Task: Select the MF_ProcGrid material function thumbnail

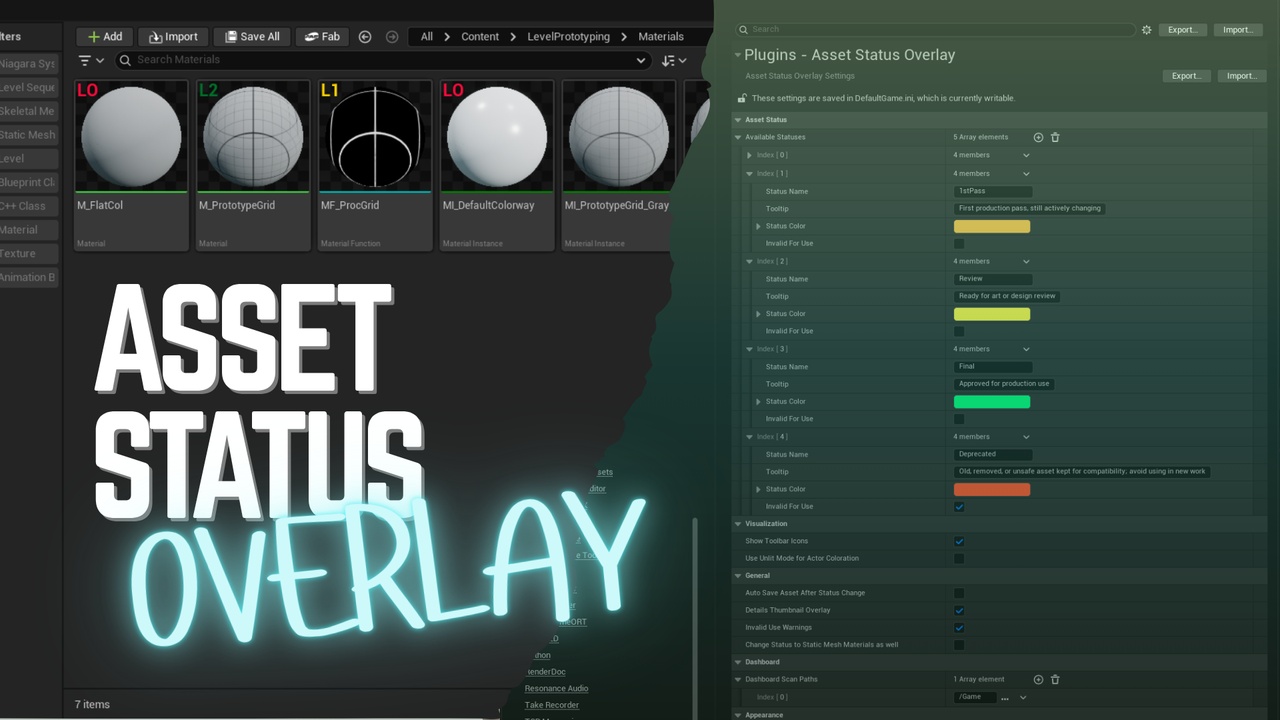Action: pyautogui.click(x=375, y=136)
